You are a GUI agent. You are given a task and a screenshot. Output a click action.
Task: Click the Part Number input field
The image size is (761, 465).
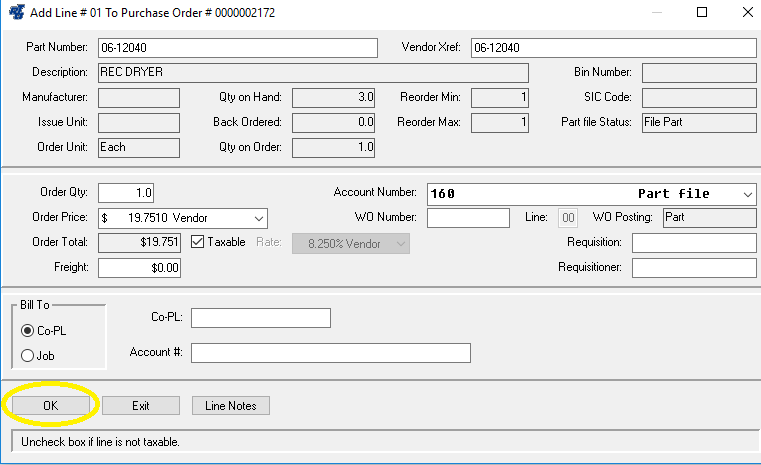point(237,48)
